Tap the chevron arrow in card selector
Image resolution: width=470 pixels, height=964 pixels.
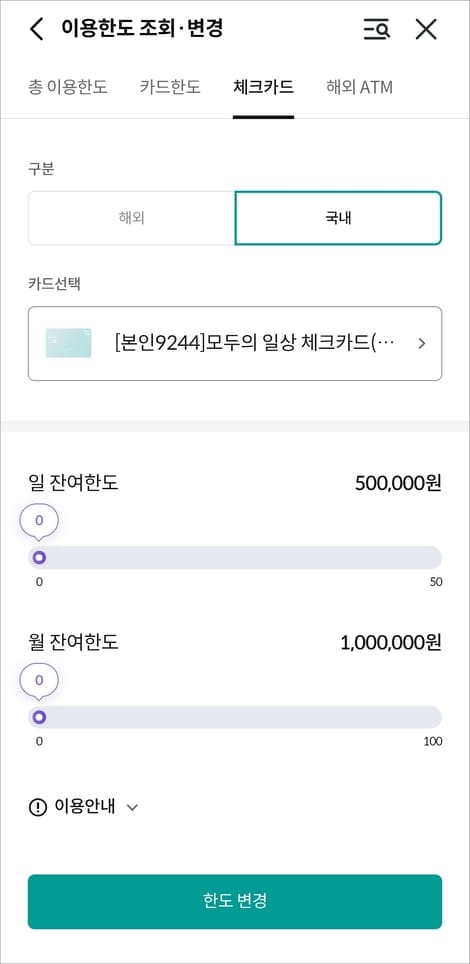click(421, 344)
